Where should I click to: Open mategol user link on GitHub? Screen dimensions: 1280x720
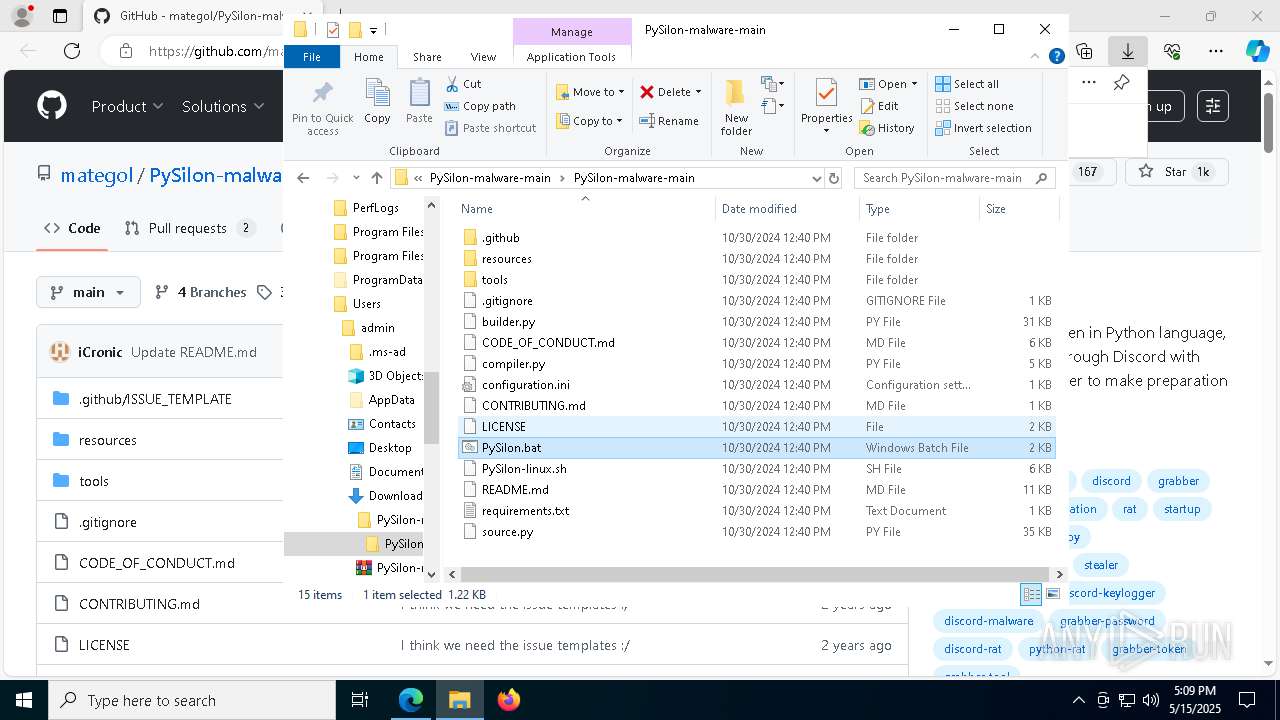pyautogui.click(x=96, y=175)
